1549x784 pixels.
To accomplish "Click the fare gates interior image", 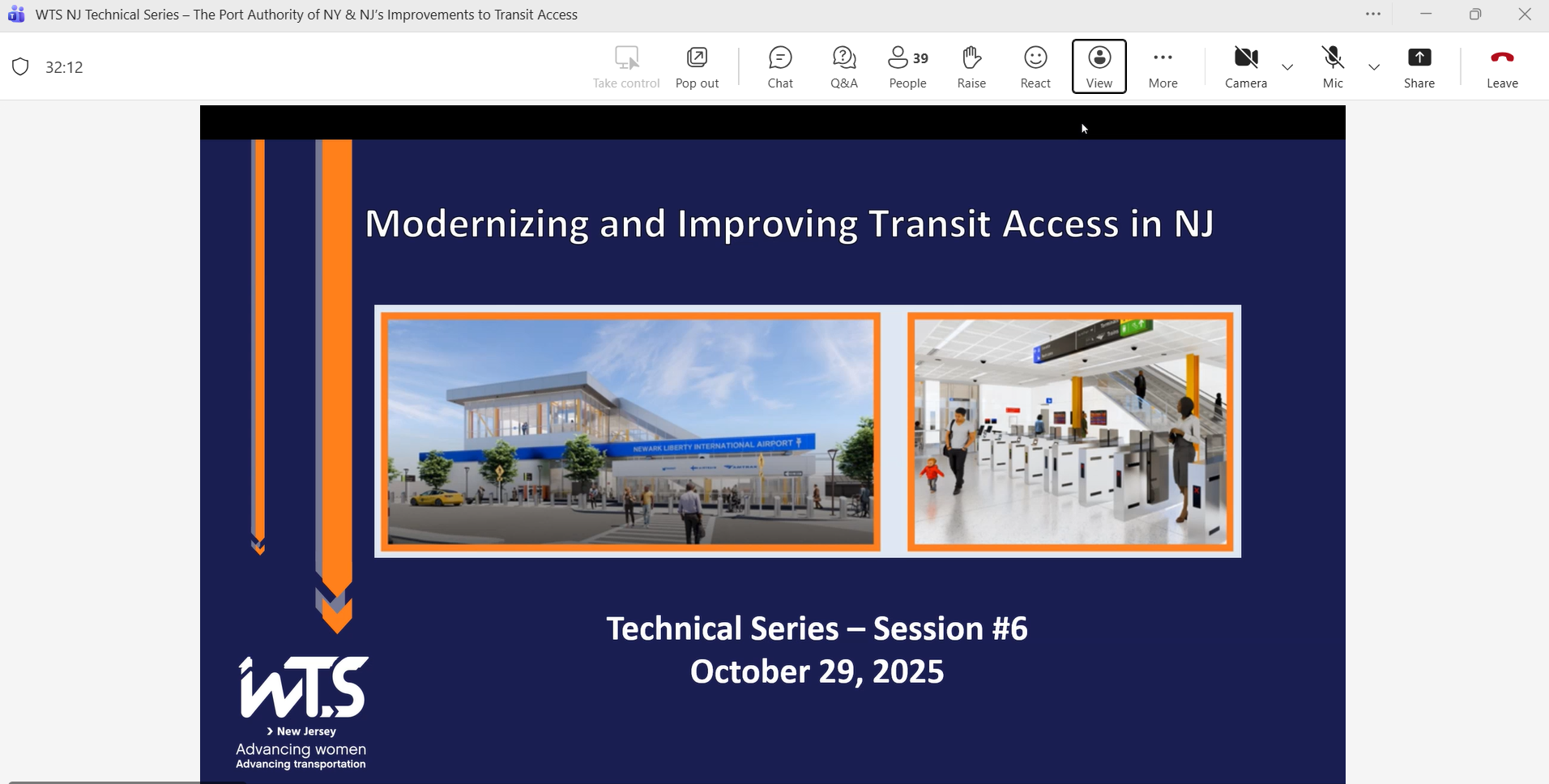I will pos(1070,431).
